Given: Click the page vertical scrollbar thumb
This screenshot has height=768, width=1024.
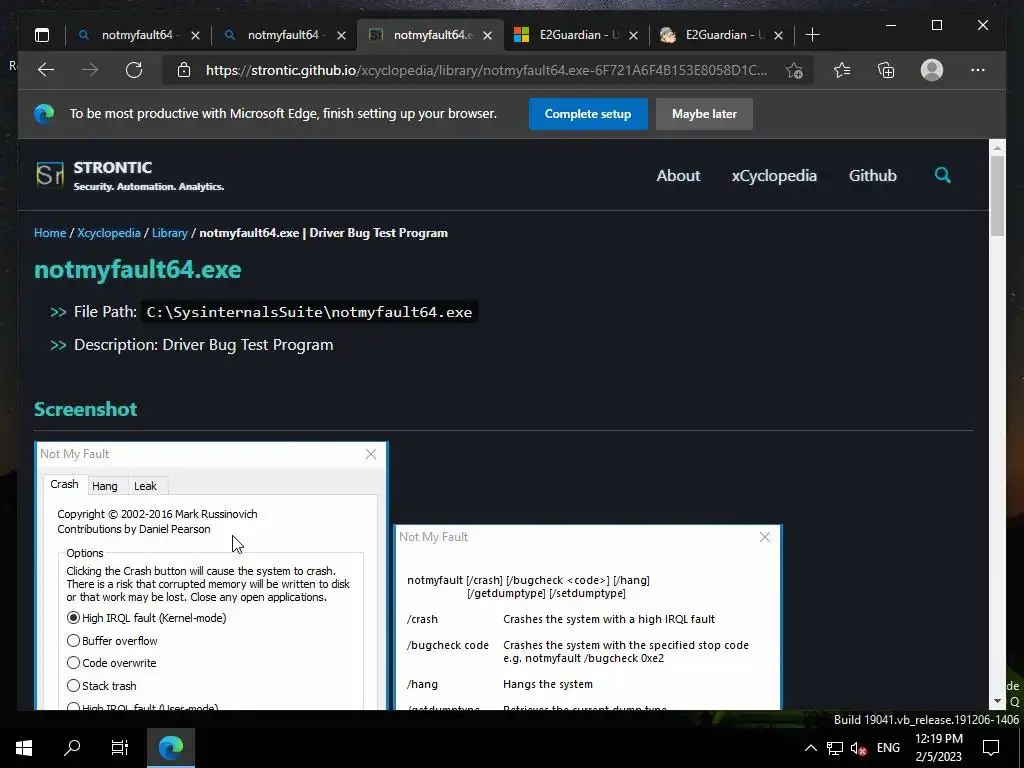Looking at the screenshot, I should click(x=997, y=196).
